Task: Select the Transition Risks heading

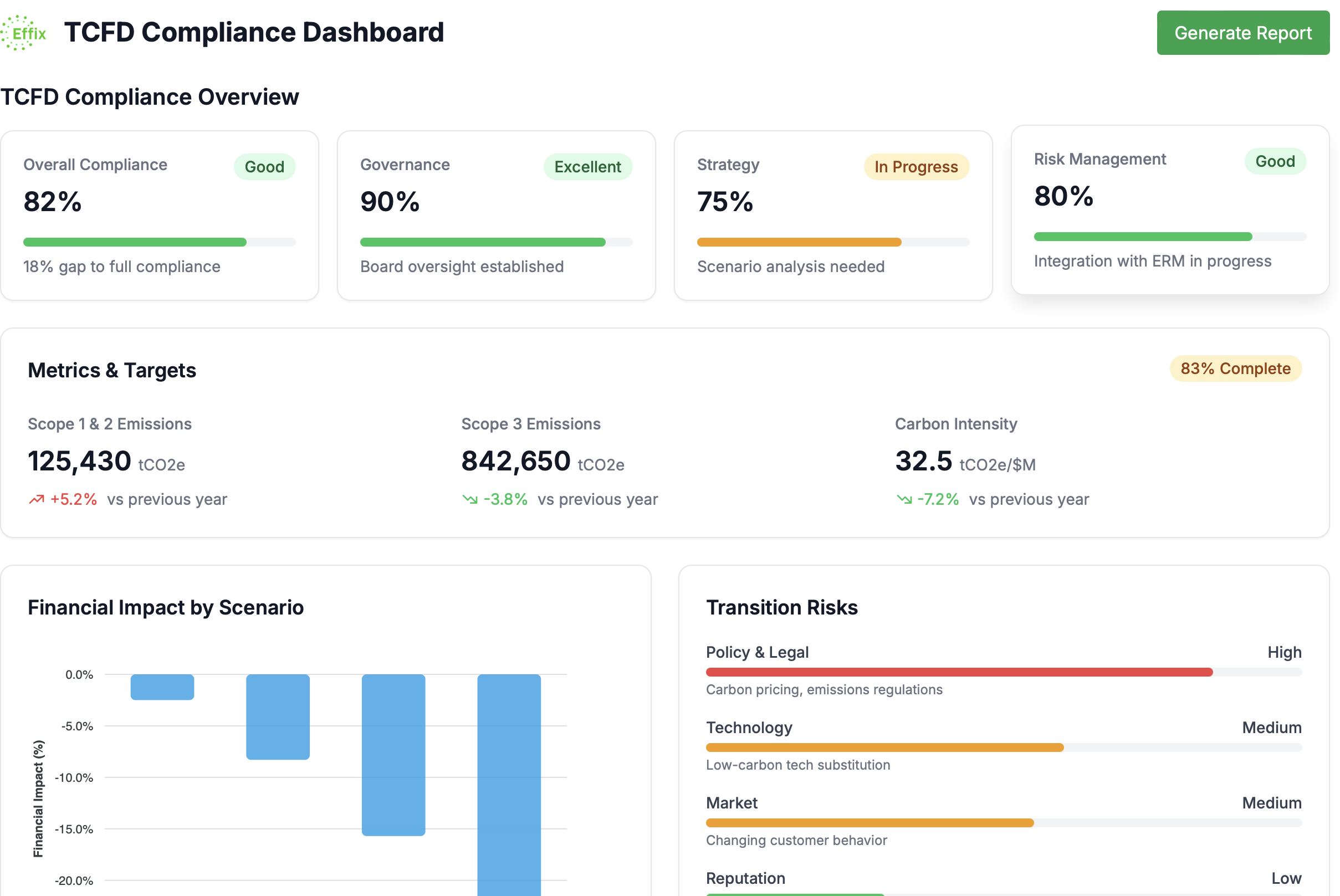Action: [x=782, y=607]
